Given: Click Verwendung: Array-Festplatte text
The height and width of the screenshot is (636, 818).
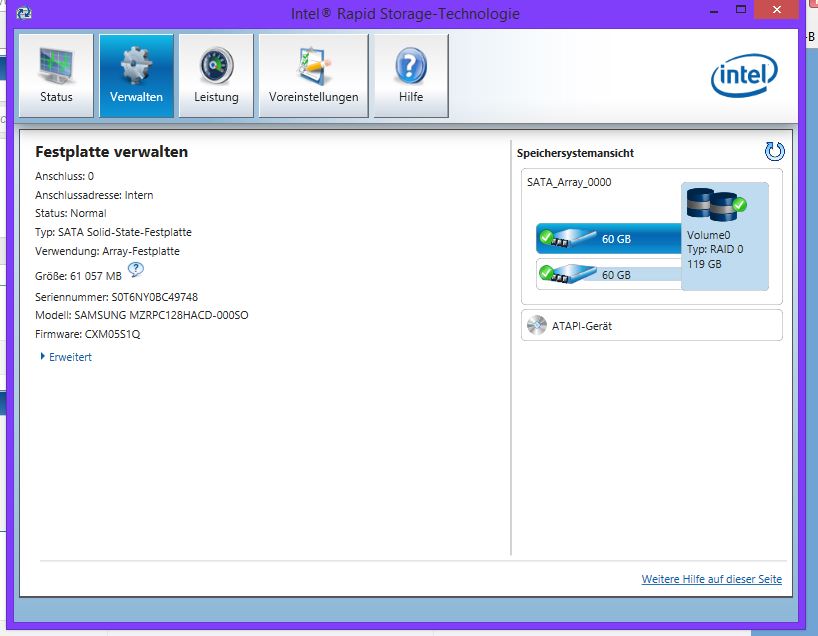Looking at the screenshot, I should tap(107, 251).
